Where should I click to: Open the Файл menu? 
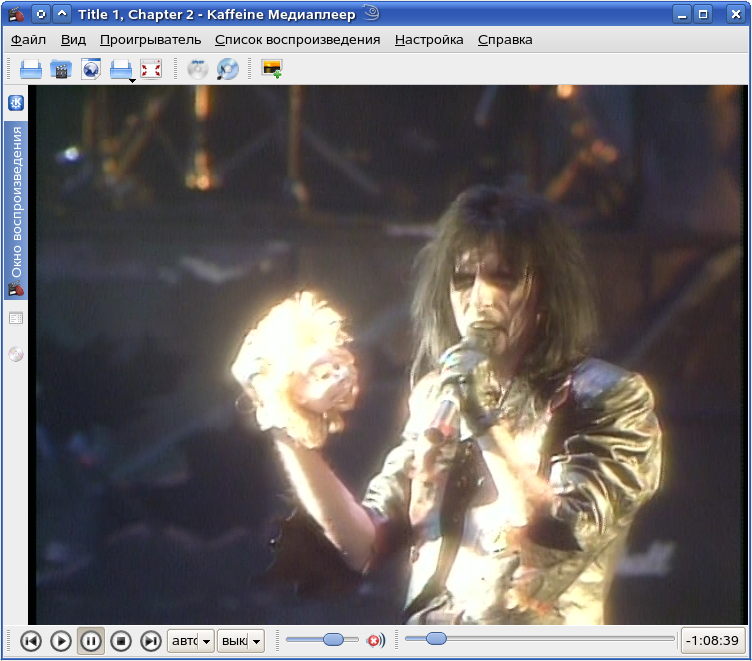(x=28, y=40)
